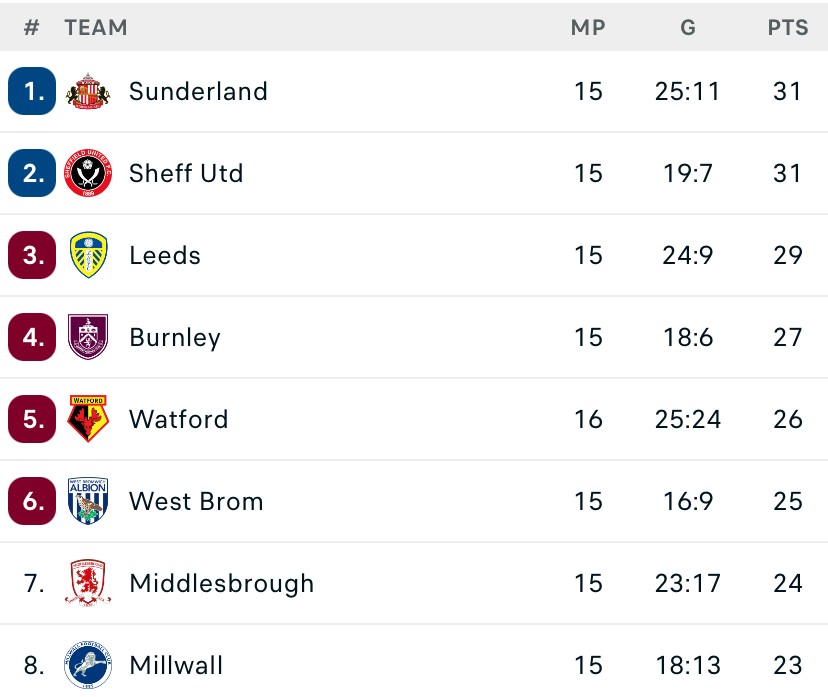Click the West Brom Albion crest
Screen dimensions: 828x697
pos(88,501)
